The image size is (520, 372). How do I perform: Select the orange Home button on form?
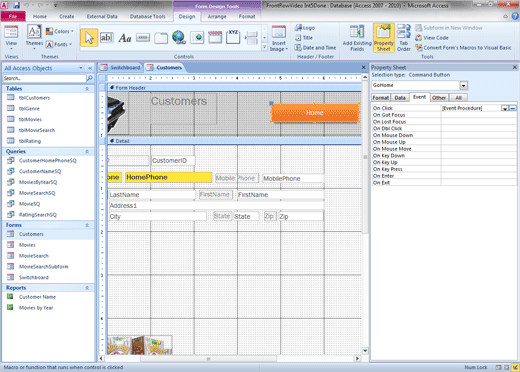[315, 113]
